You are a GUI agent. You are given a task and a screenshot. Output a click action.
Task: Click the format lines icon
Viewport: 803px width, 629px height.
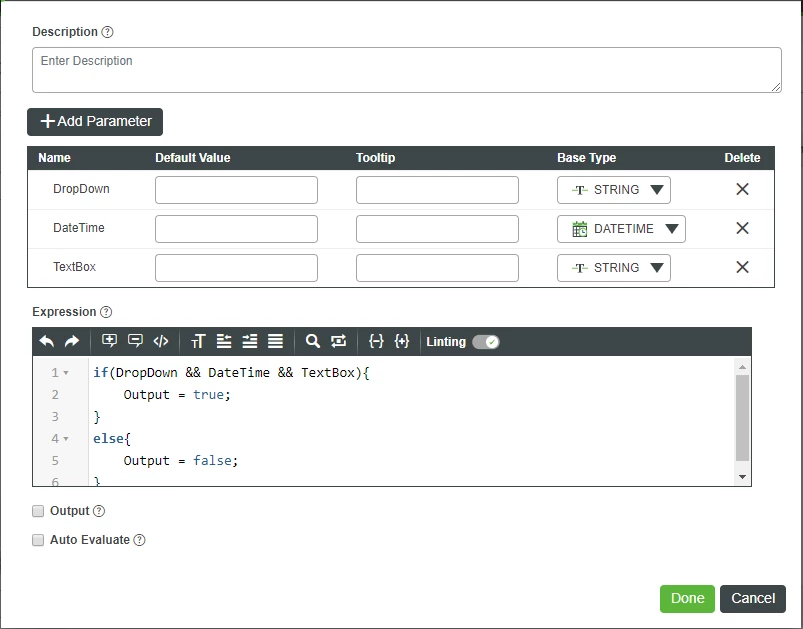pos(276,341)
